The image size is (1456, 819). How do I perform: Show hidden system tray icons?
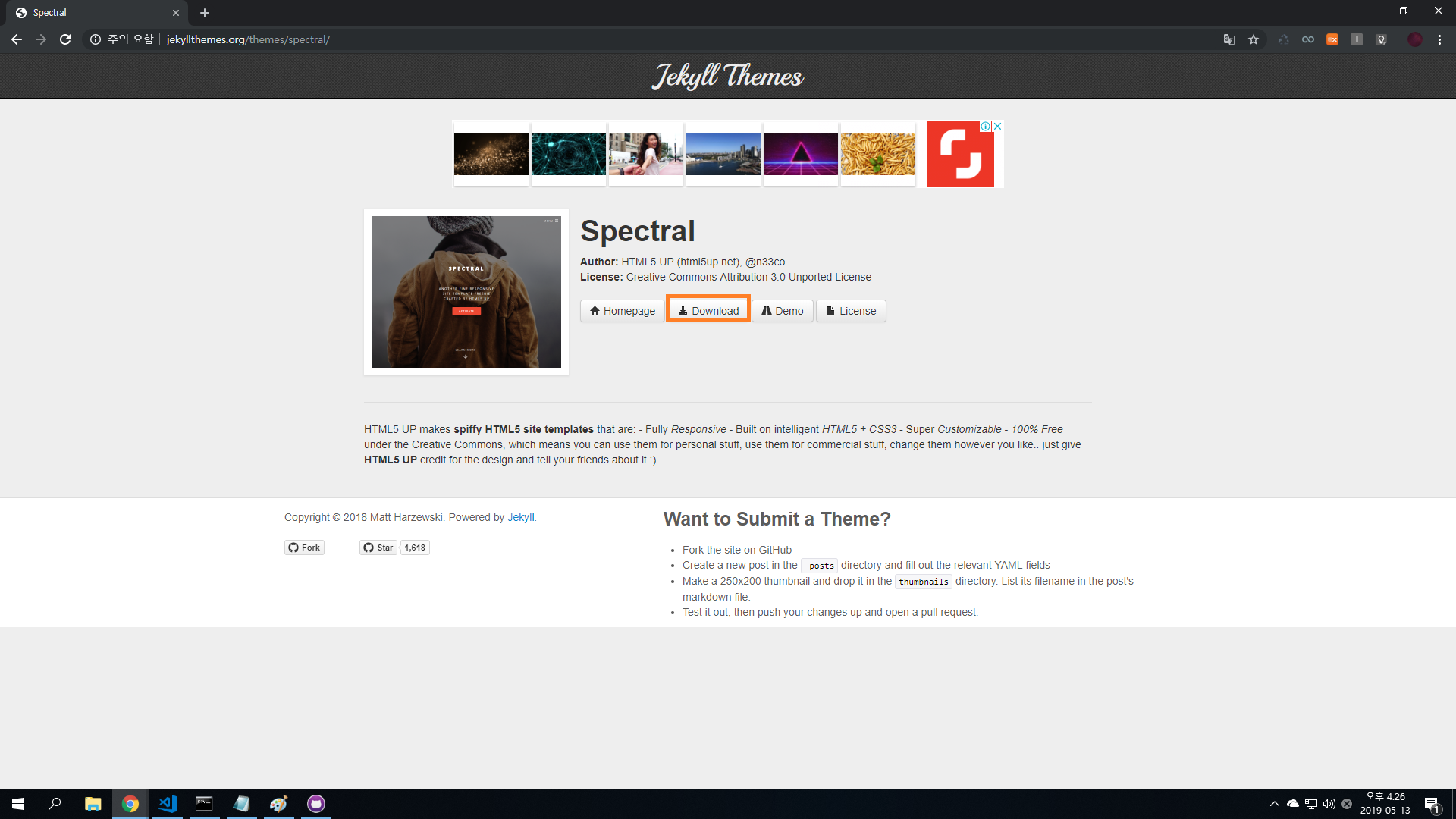pyautogui.click(x=1275, y=804)
